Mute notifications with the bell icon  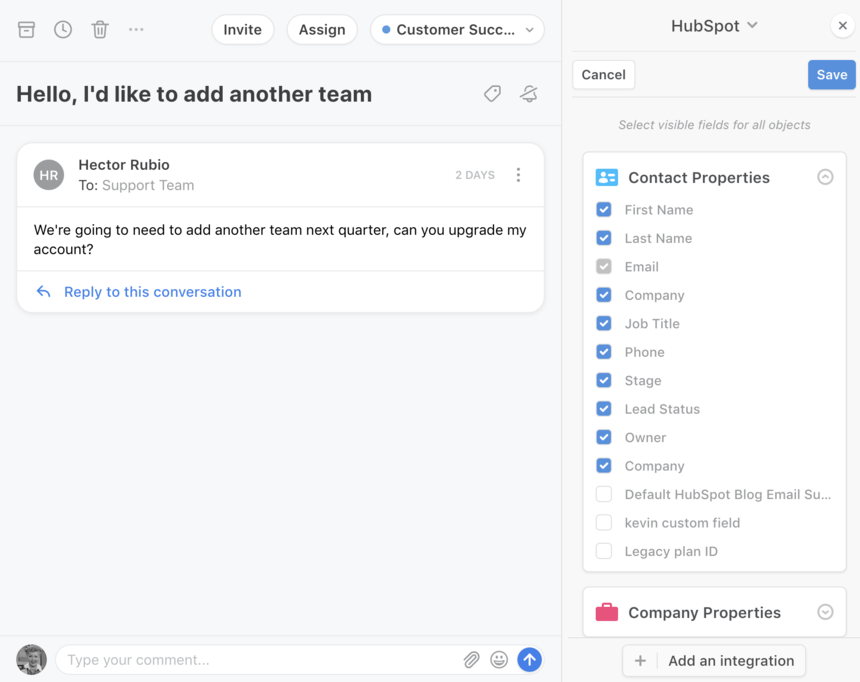pos(529,94)
